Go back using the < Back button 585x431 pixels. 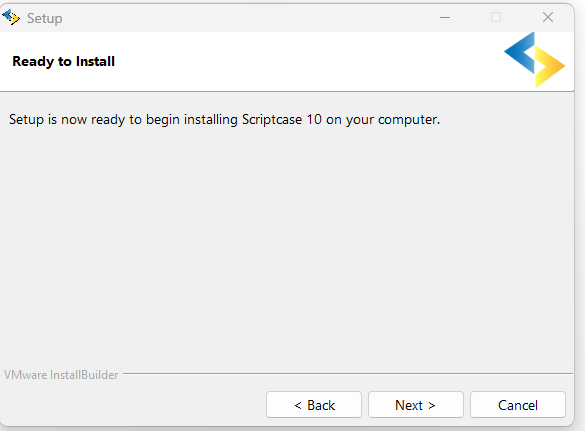pyautogui.click(x=314, y=405)
